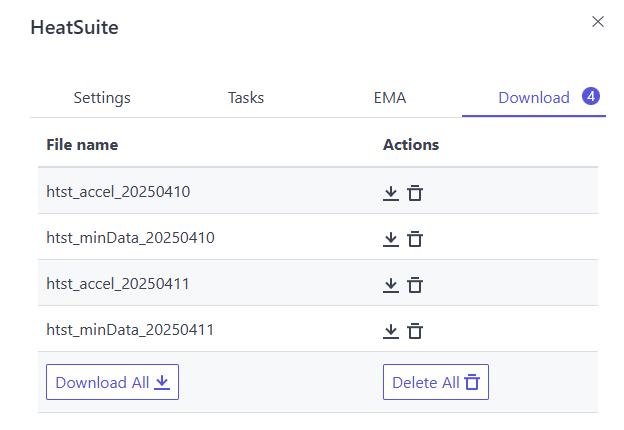The height and width of the screenshot is (430, 624).
Task: Click the HeatSuite title text
Action: click(74, 27)
